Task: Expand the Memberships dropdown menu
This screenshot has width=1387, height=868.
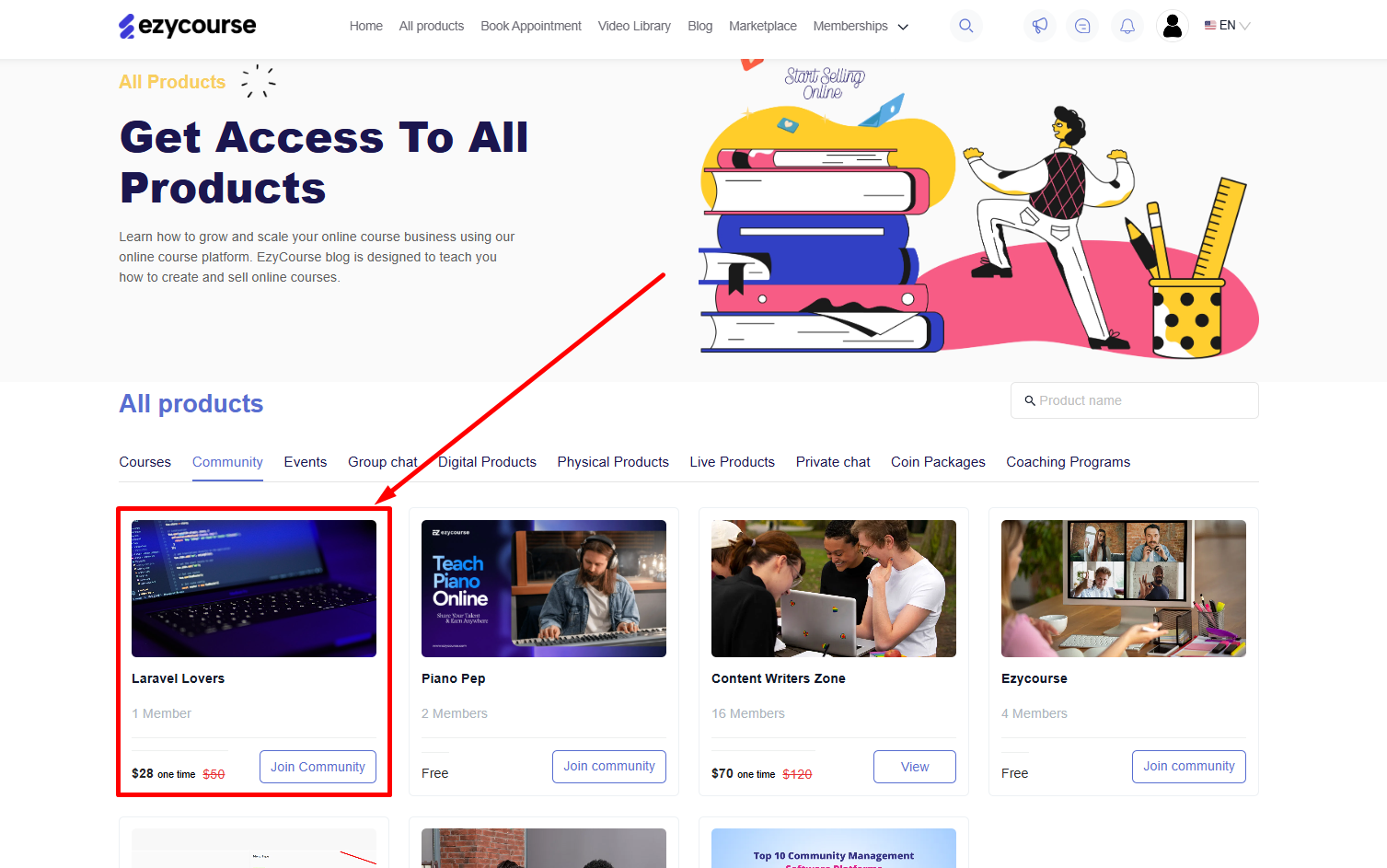Action: (861, 26)
